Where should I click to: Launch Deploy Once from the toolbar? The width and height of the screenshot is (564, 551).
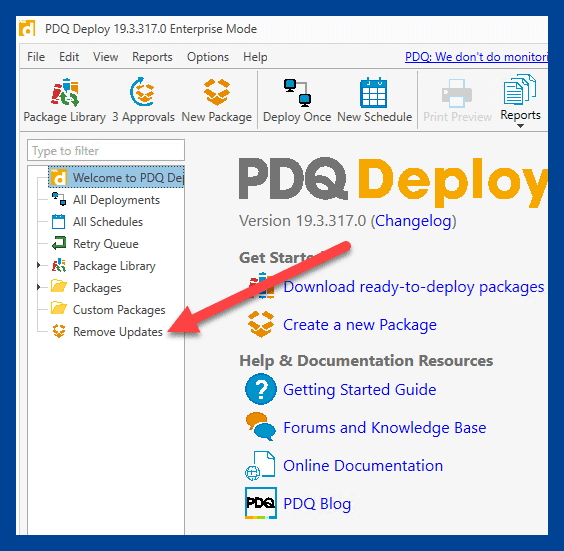pos(297,93)
